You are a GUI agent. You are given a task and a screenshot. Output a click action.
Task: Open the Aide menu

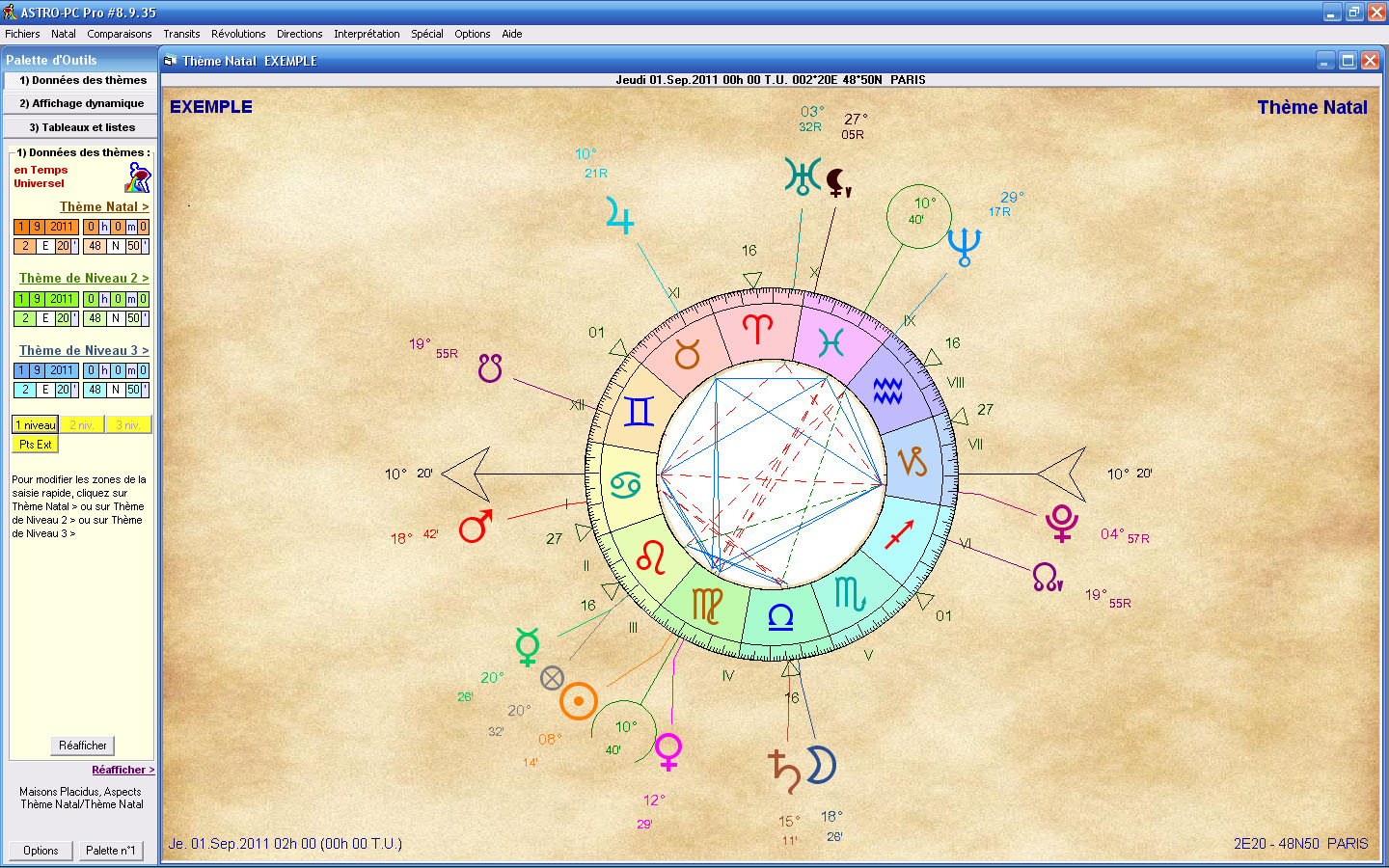(x=512, y=34)
